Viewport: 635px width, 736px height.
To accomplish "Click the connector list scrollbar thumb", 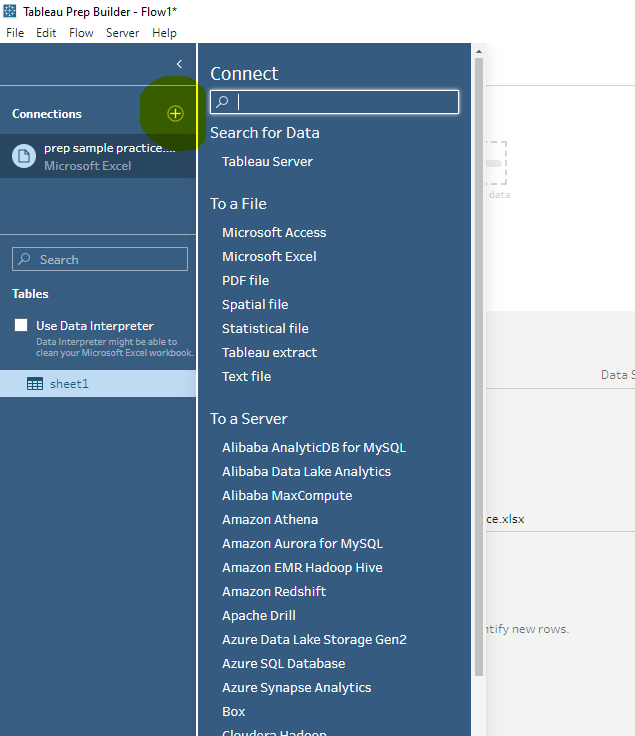I will pos(479,367).
